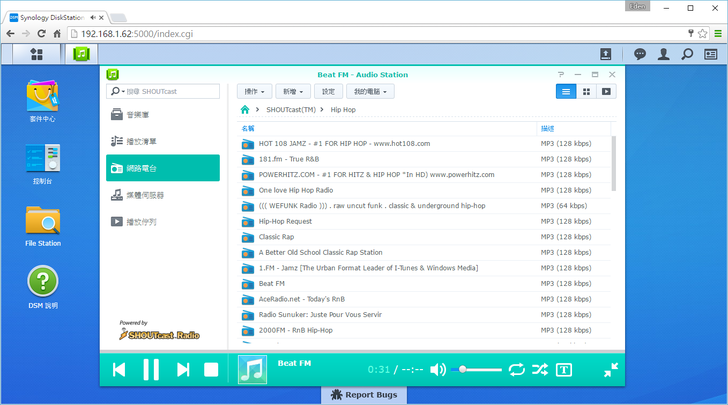Adjust the volume slider
The image size is (728, 405).
coord(478,370)
